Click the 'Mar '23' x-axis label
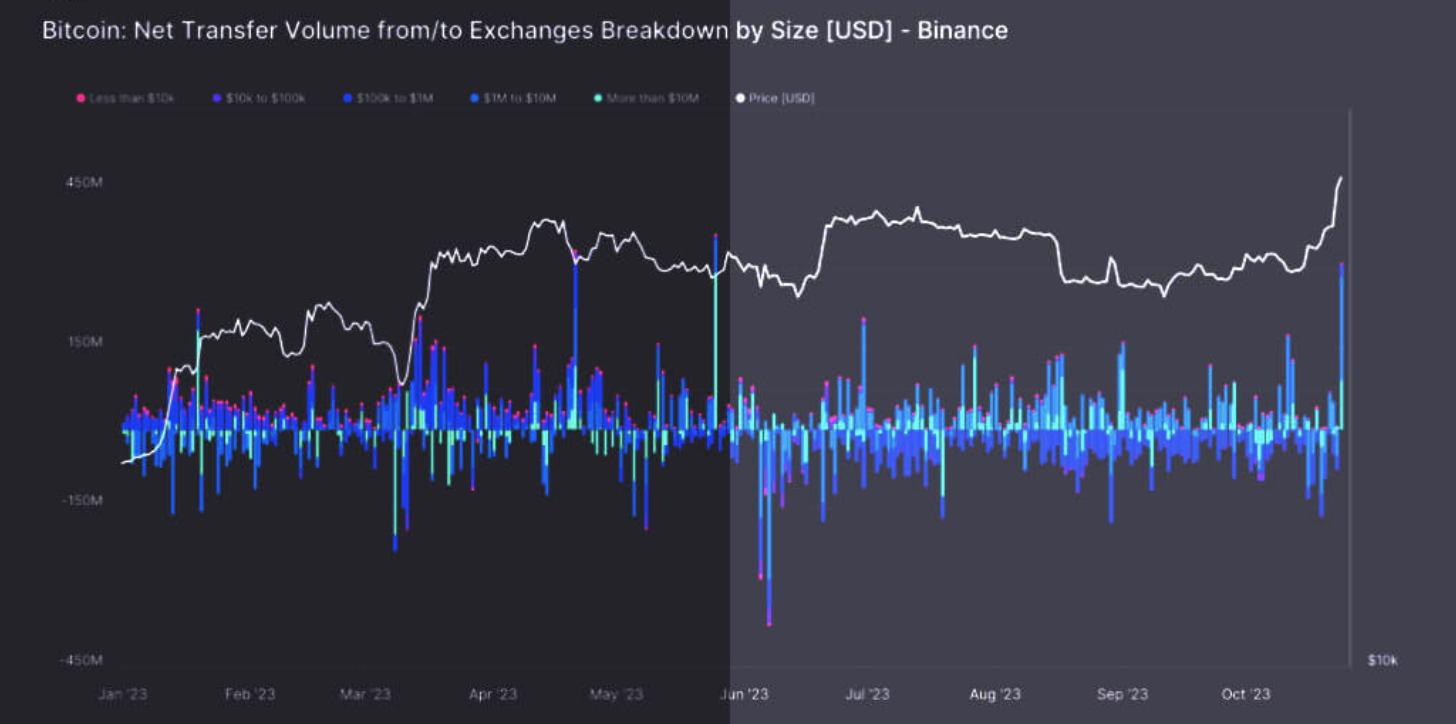Screen dimensions: 1456x724 [365, 694]
